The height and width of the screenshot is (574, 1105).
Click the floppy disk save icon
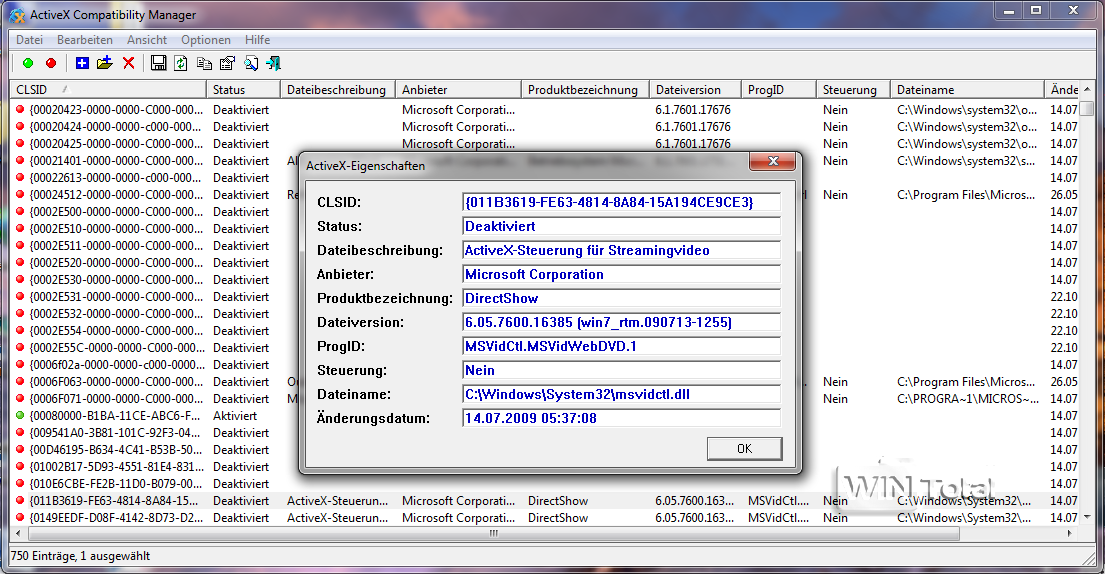pyautogui.click(x=159, y=63)
